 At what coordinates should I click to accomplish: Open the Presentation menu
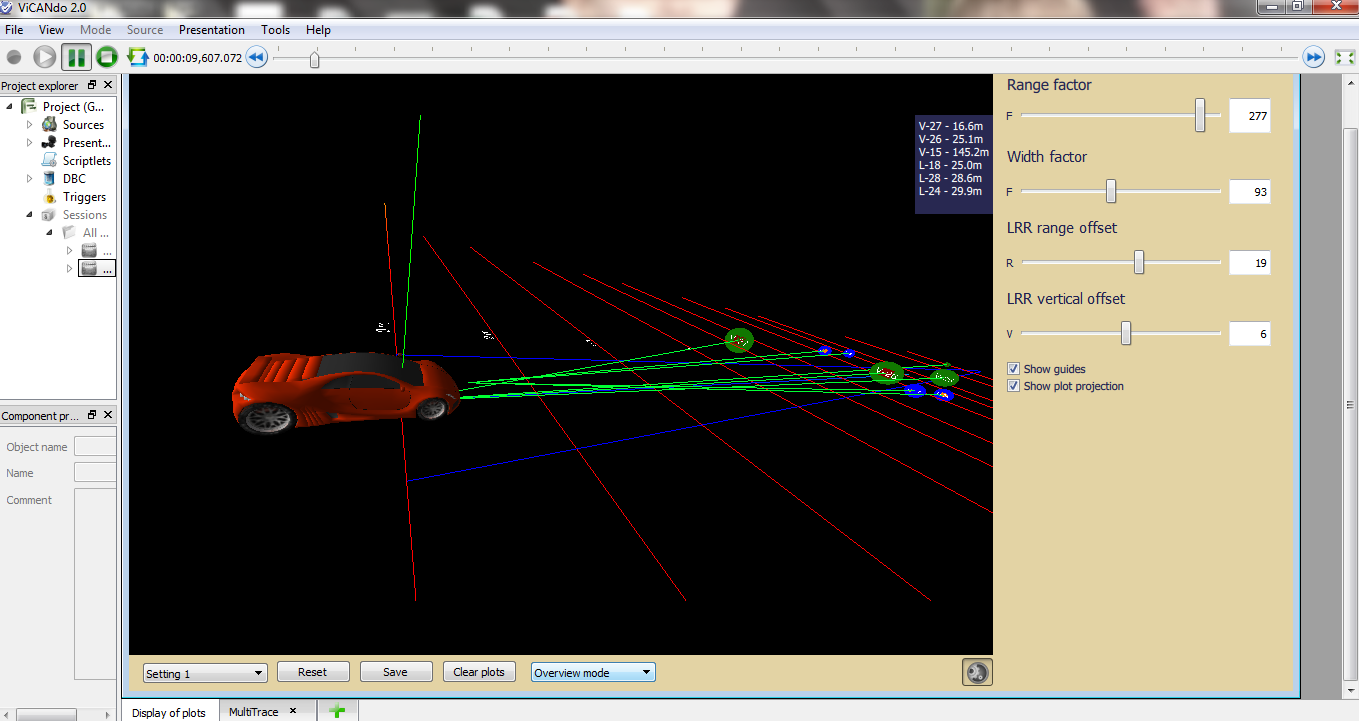click(x=212, y=30)
